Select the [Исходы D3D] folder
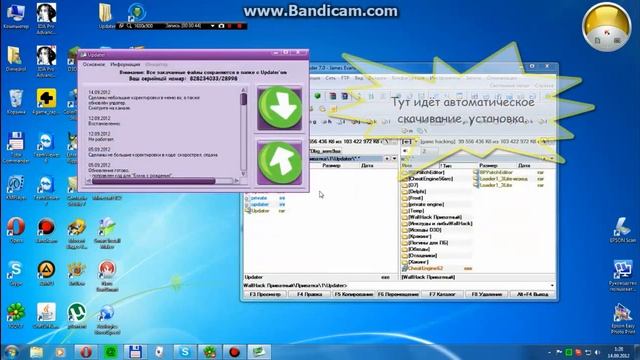Viewport: 640px width, 360px height. [422, 230]
